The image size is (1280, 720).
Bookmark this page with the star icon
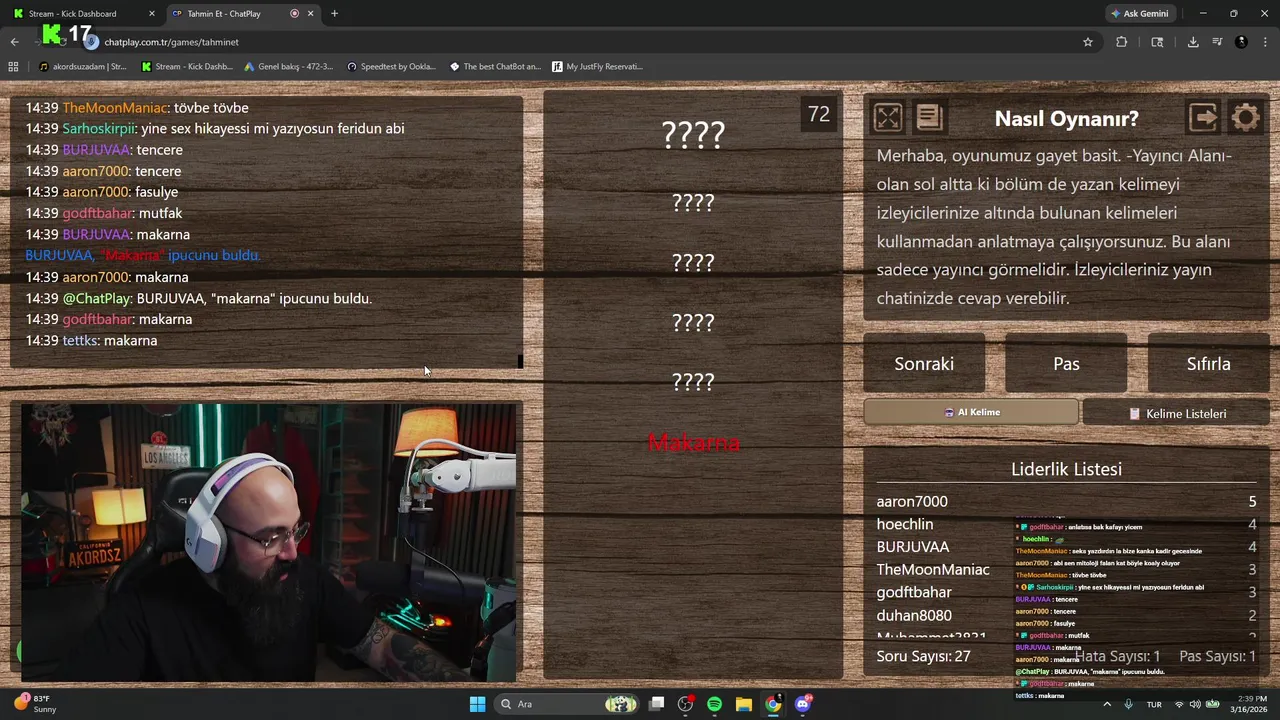(1088, 42)
